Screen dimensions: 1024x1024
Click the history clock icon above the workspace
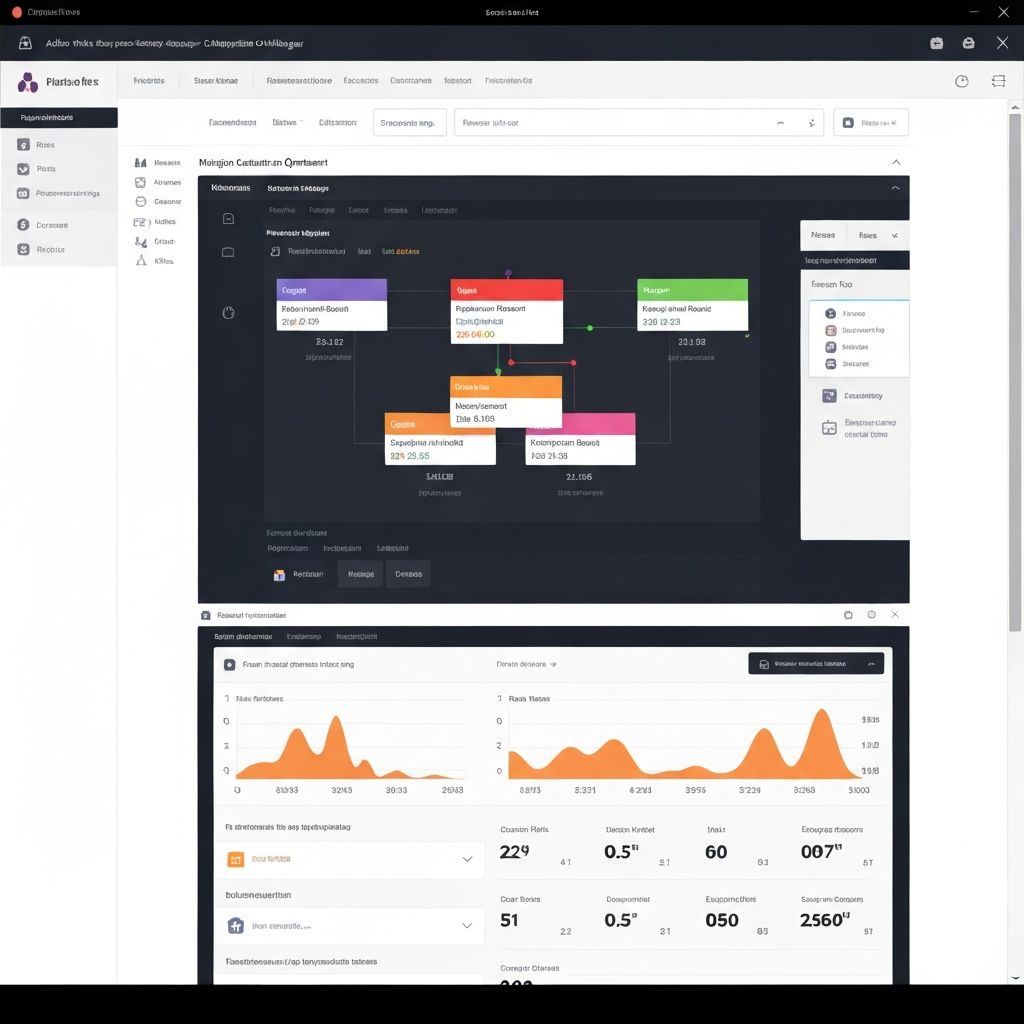click(x=962, y=80)
